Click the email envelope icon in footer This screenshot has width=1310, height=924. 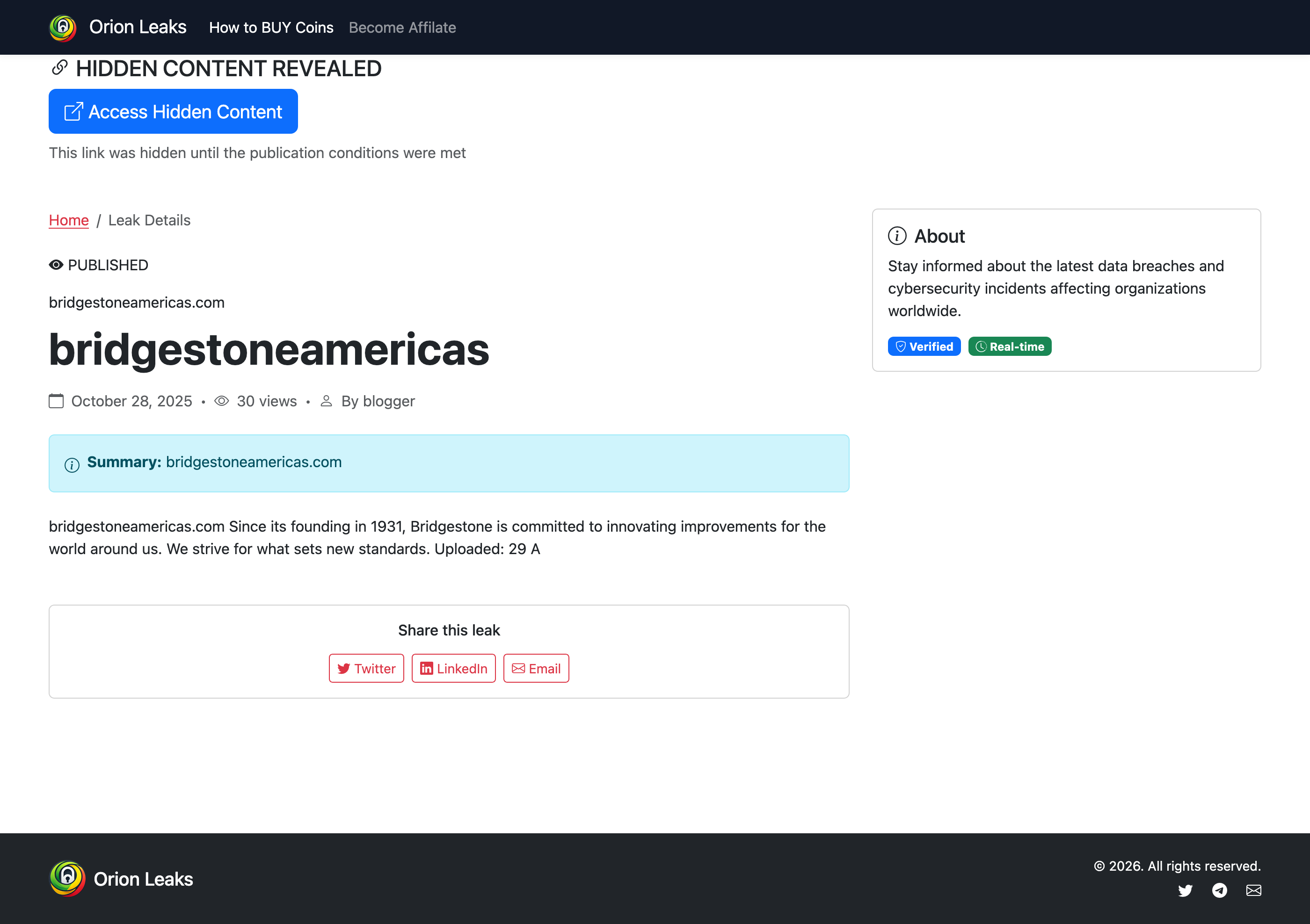coord(1253,890)
